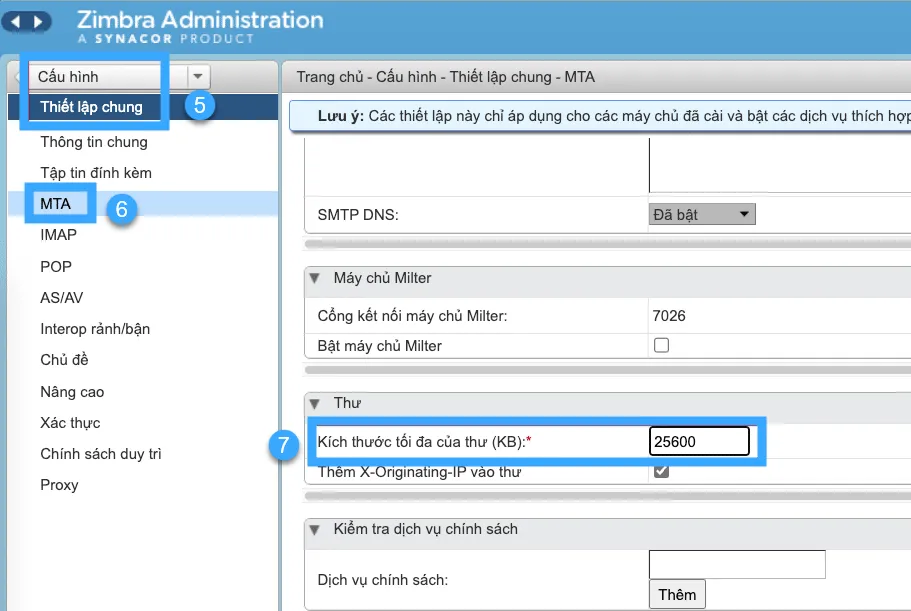Open Thông tin chung section
911x611 pixels.
[x=93, y=142]
